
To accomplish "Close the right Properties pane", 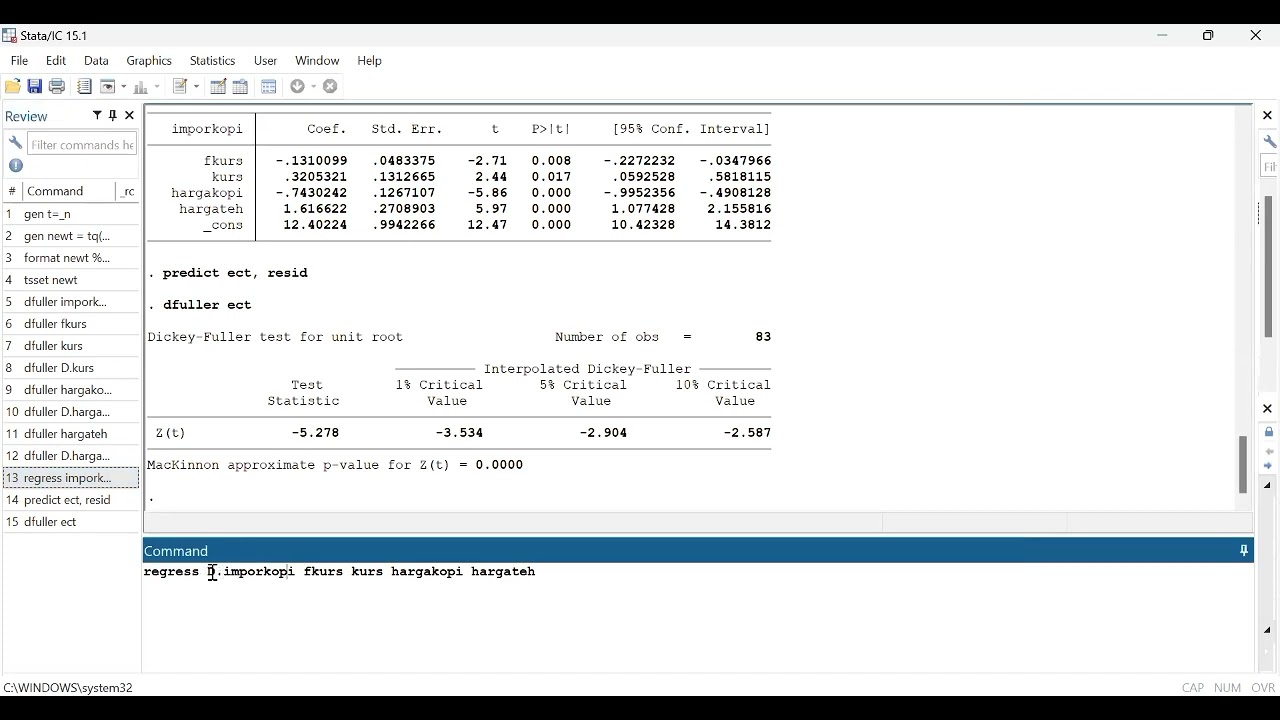I will click(x=1268, y=409).
